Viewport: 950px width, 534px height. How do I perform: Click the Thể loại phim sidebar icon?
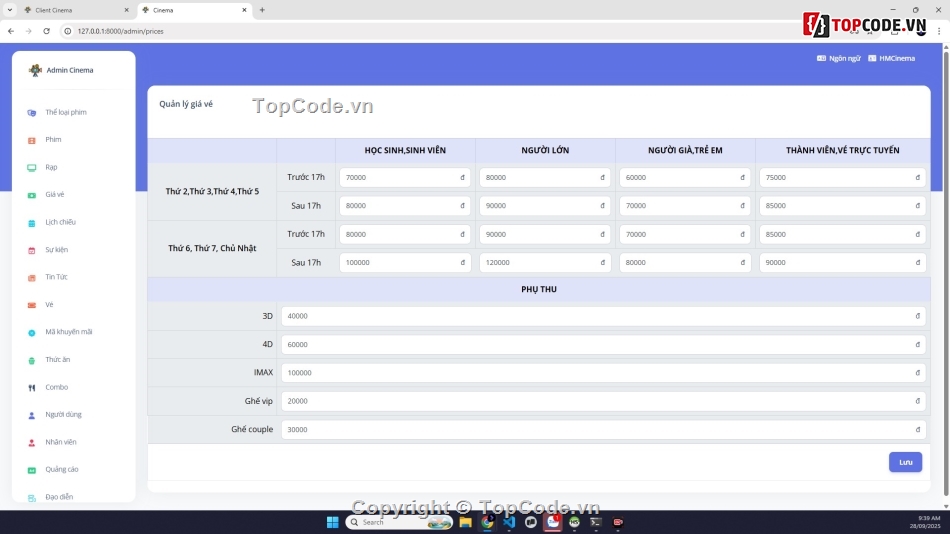pyautogui.click(x=32, y=113)
